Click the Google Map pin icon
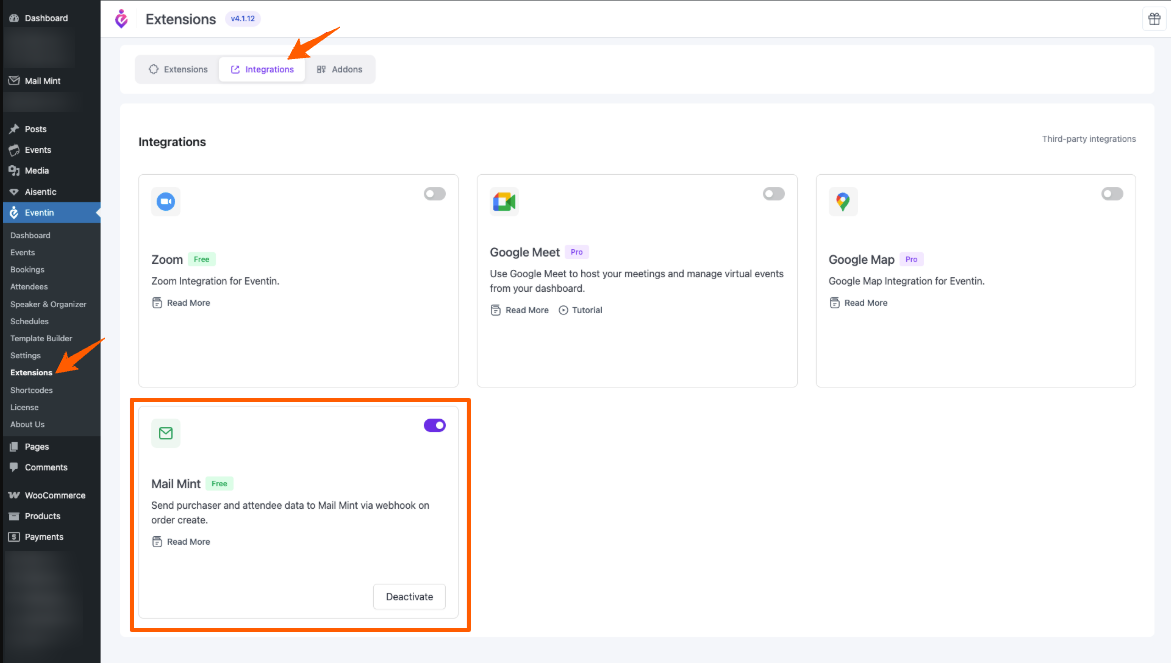This screenshot has height=663, width=1171. pyautogui.click(x=842, y=202)
